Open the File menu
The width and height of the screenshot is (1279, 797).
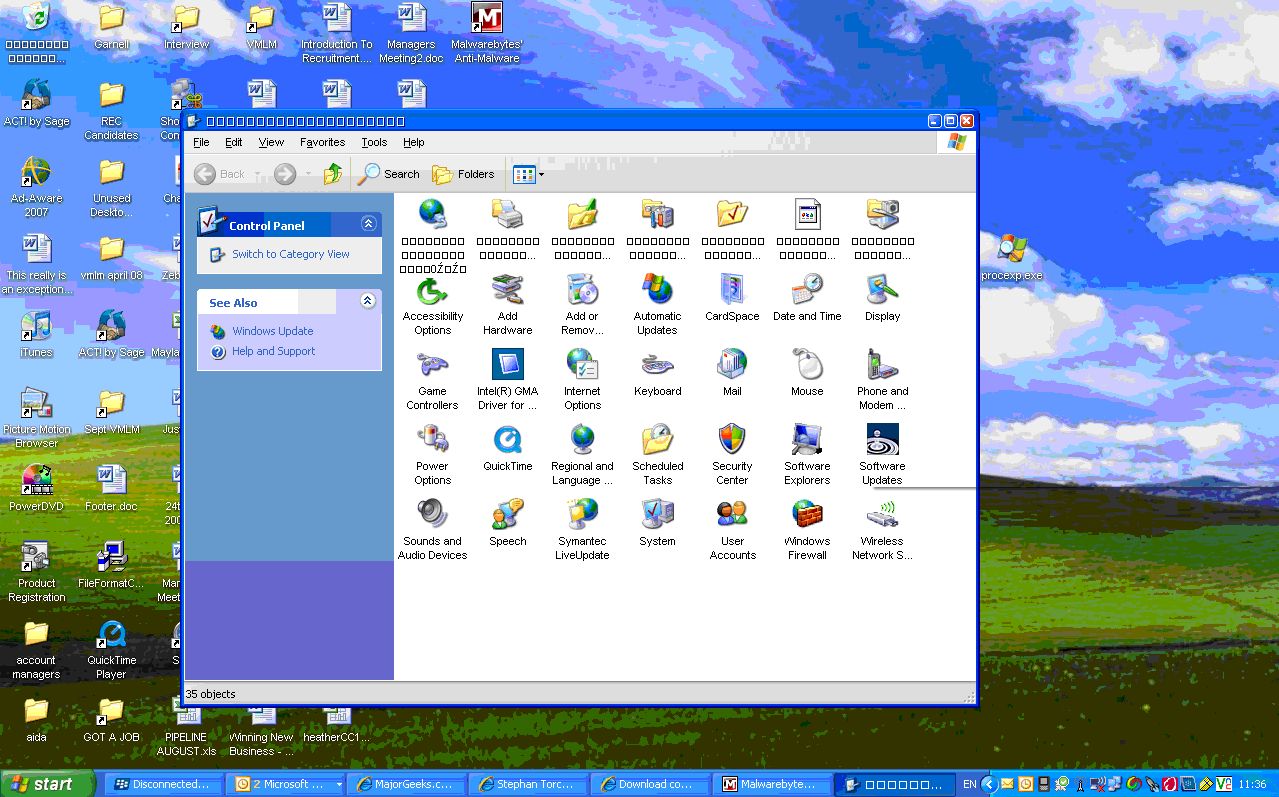coord(201,142)
